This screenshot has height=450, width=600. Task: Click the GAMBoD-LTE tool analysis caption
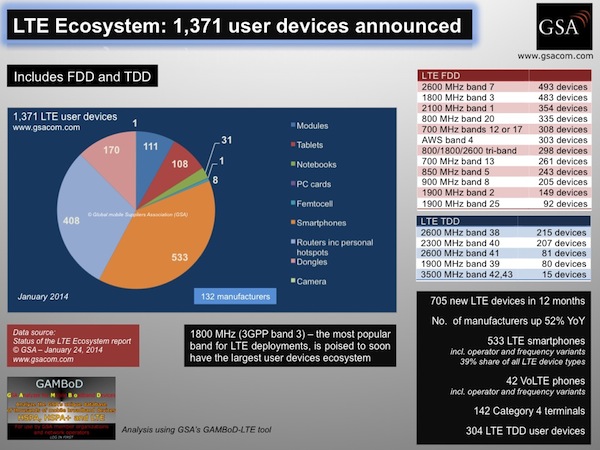pyautogui.click(x=196, y=430)
